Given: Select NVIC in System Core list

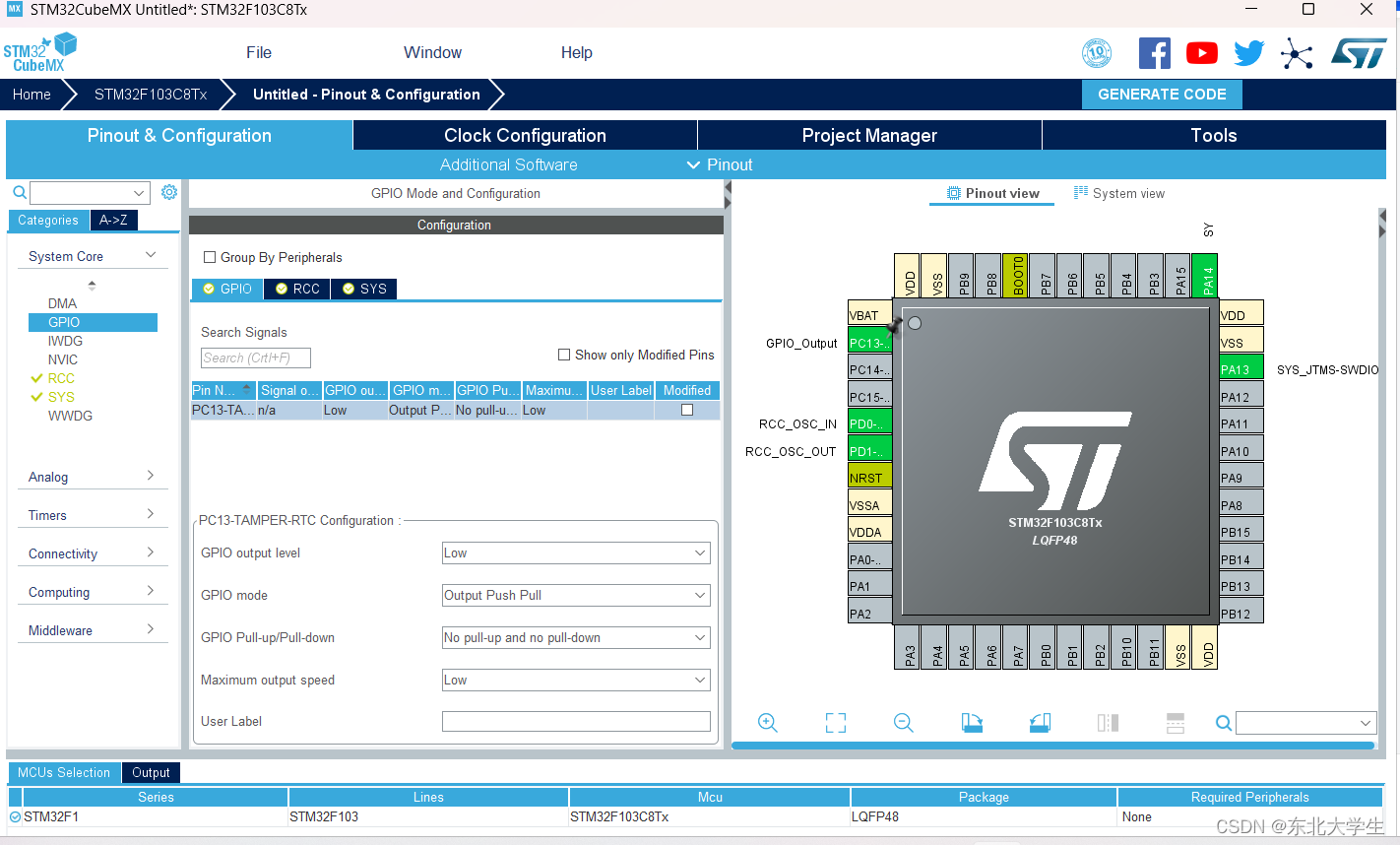Looking at the screenshot, I should pos(63,359).
